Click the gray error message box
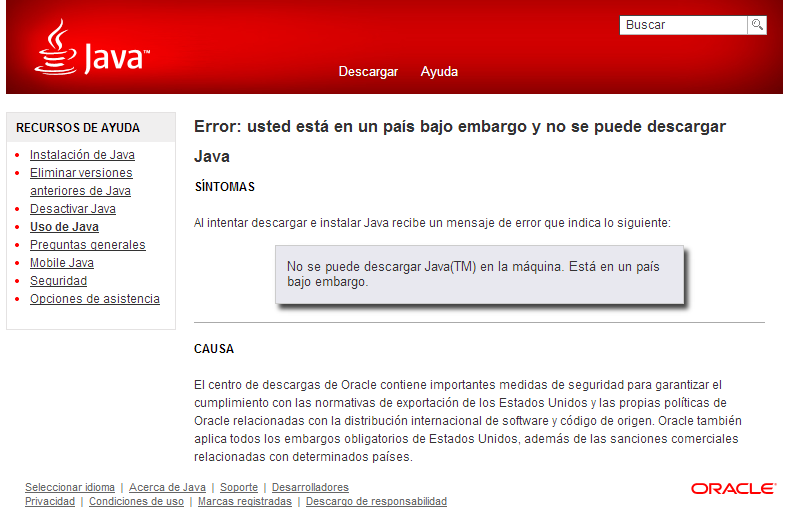 coord(479,274)
